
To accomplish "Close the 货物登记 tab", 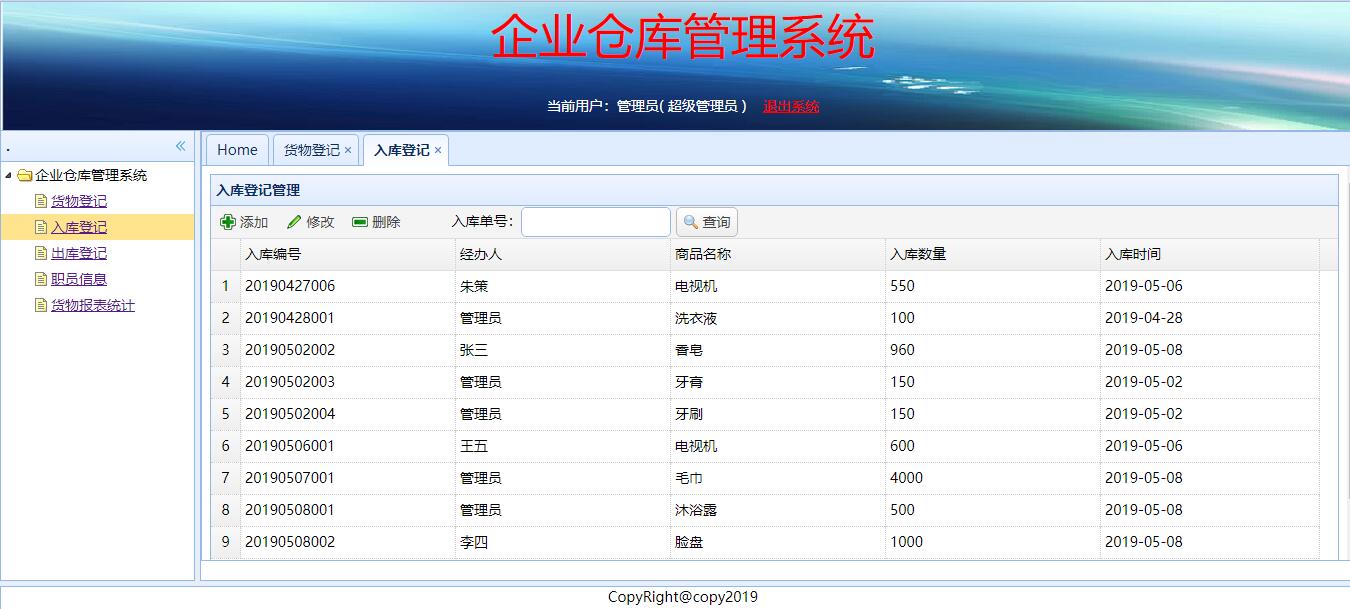I will [348, 150].
